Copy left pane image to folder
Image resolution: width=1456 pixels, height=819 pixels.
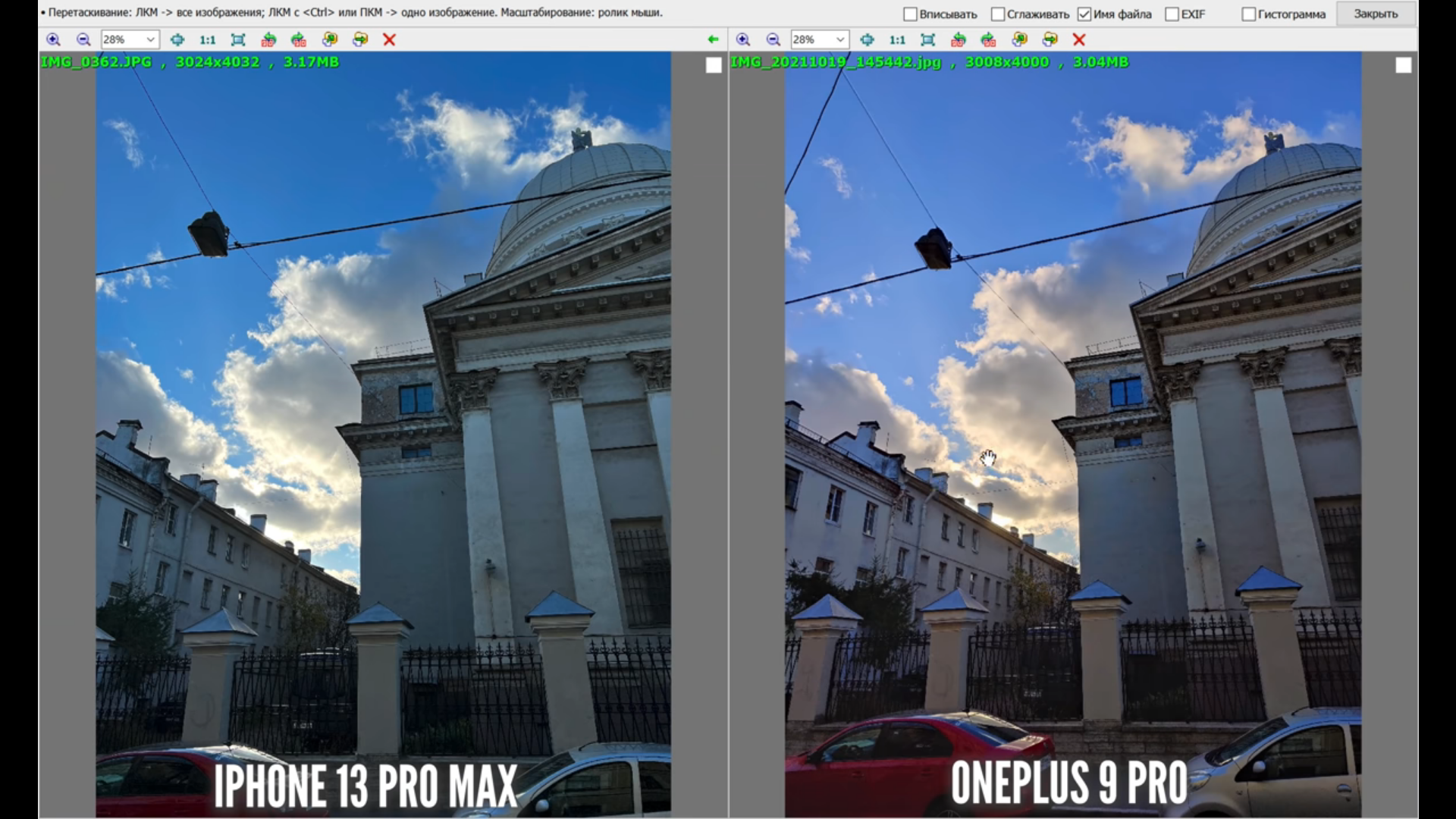pos(330,39)
